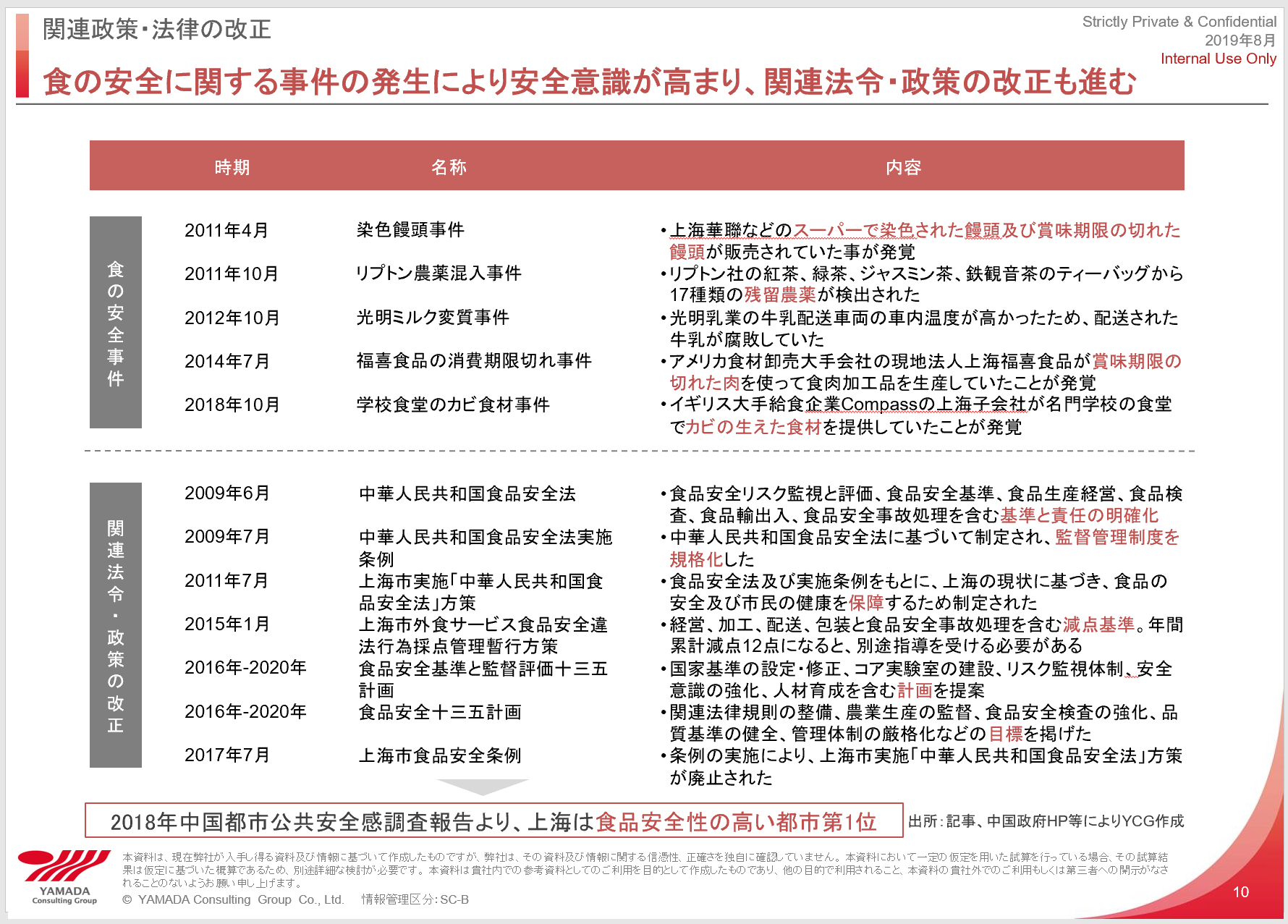The width and height of the screenshot is (1288, 924).
Task: Click the red headline 食の安全に関する事件の発生により
Action: click(x=276, y=82)
